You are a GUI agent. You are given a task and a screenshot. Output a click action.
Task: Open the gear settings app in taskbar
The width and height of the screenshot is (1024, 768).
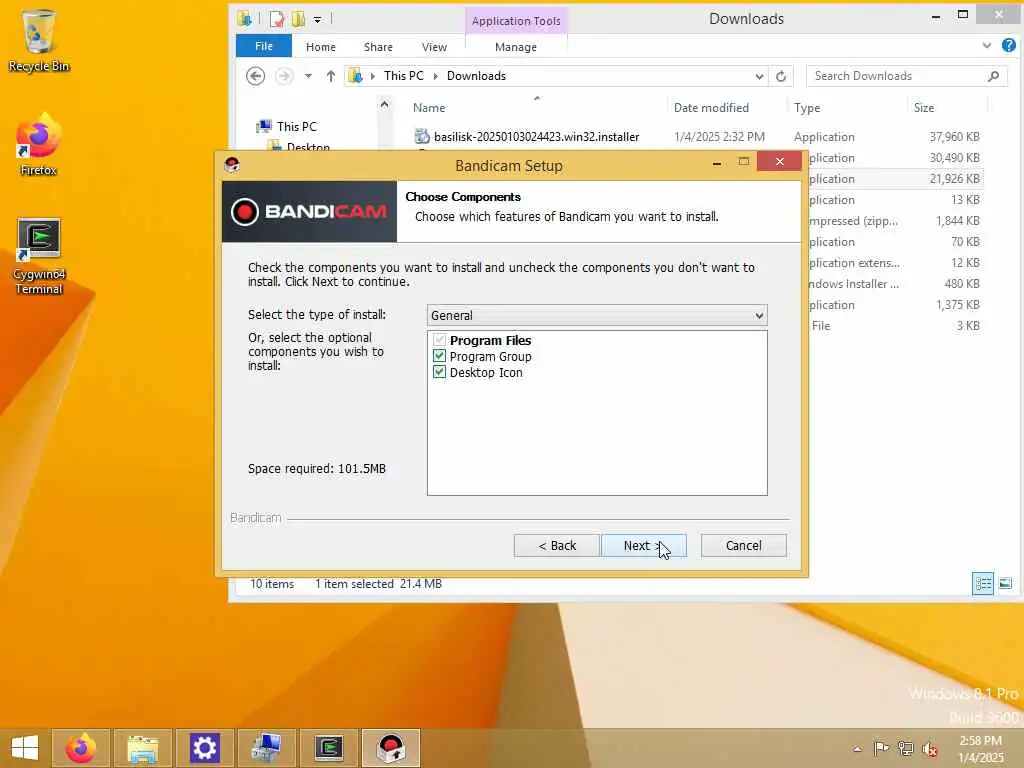click(x=204, y=748)
